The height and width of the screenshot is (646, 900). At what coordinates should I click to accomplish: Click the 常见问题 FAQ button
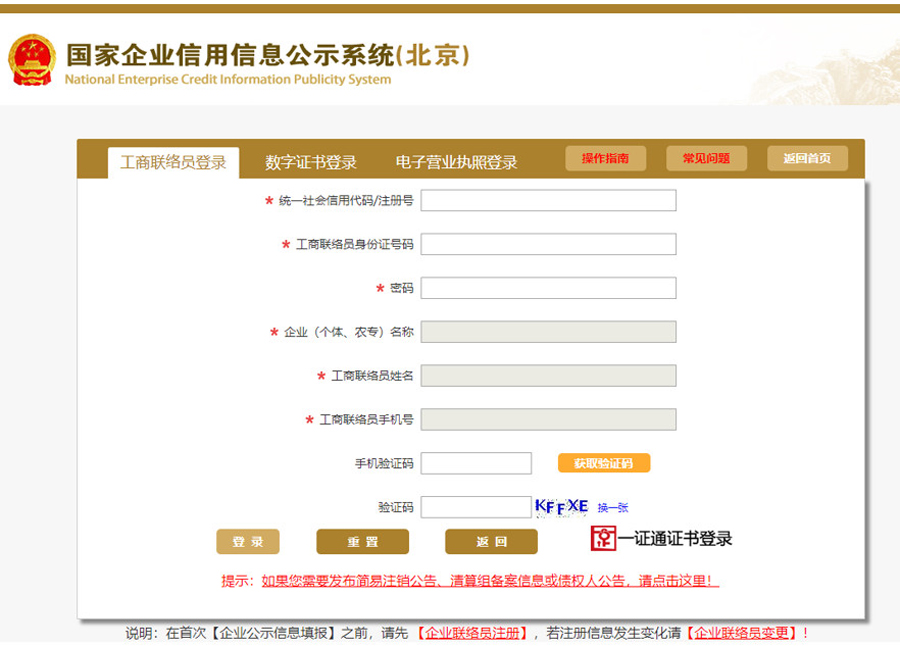(707, 158)
